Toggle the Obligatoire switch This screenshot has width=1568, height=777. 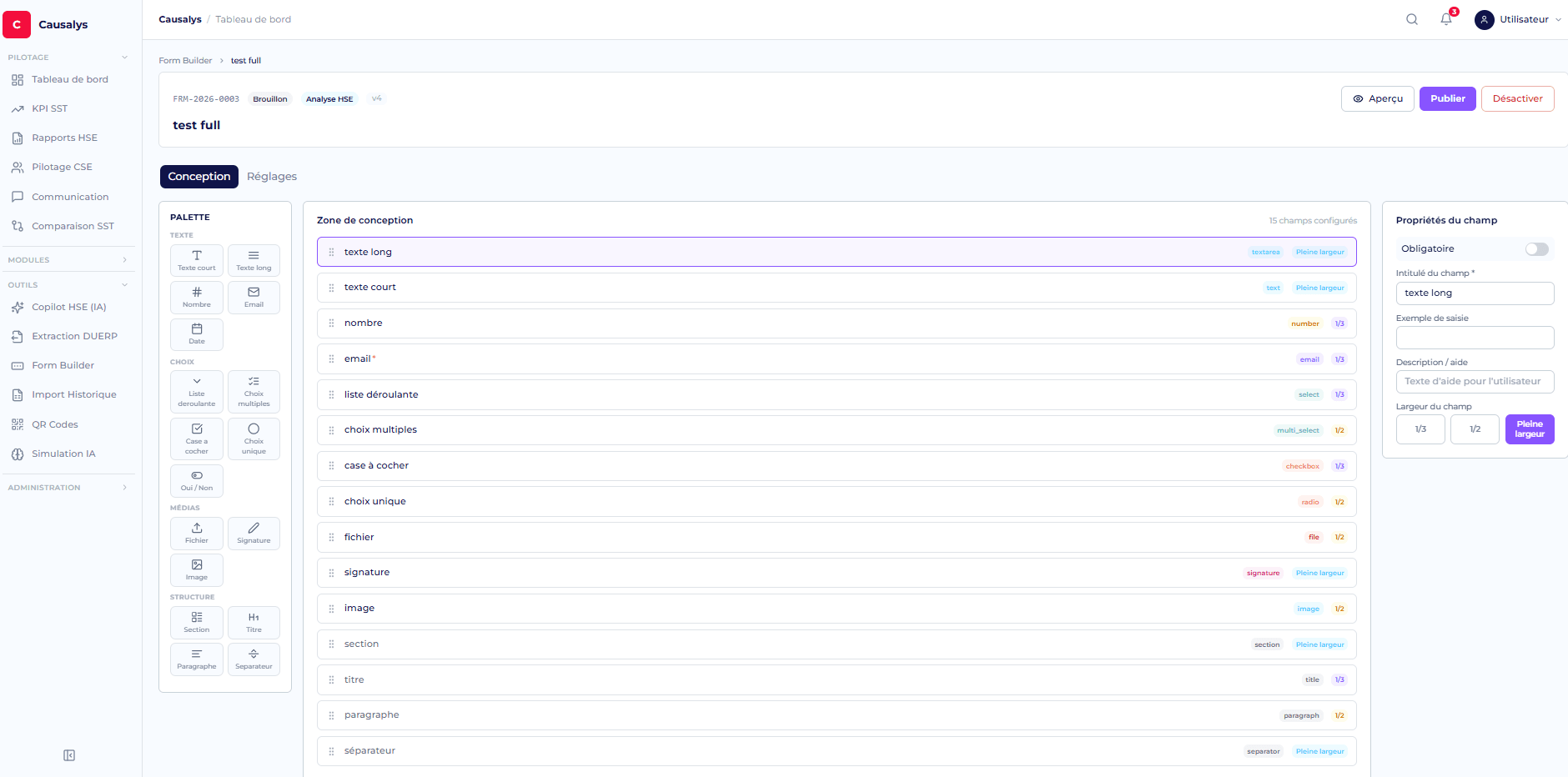1536,249
